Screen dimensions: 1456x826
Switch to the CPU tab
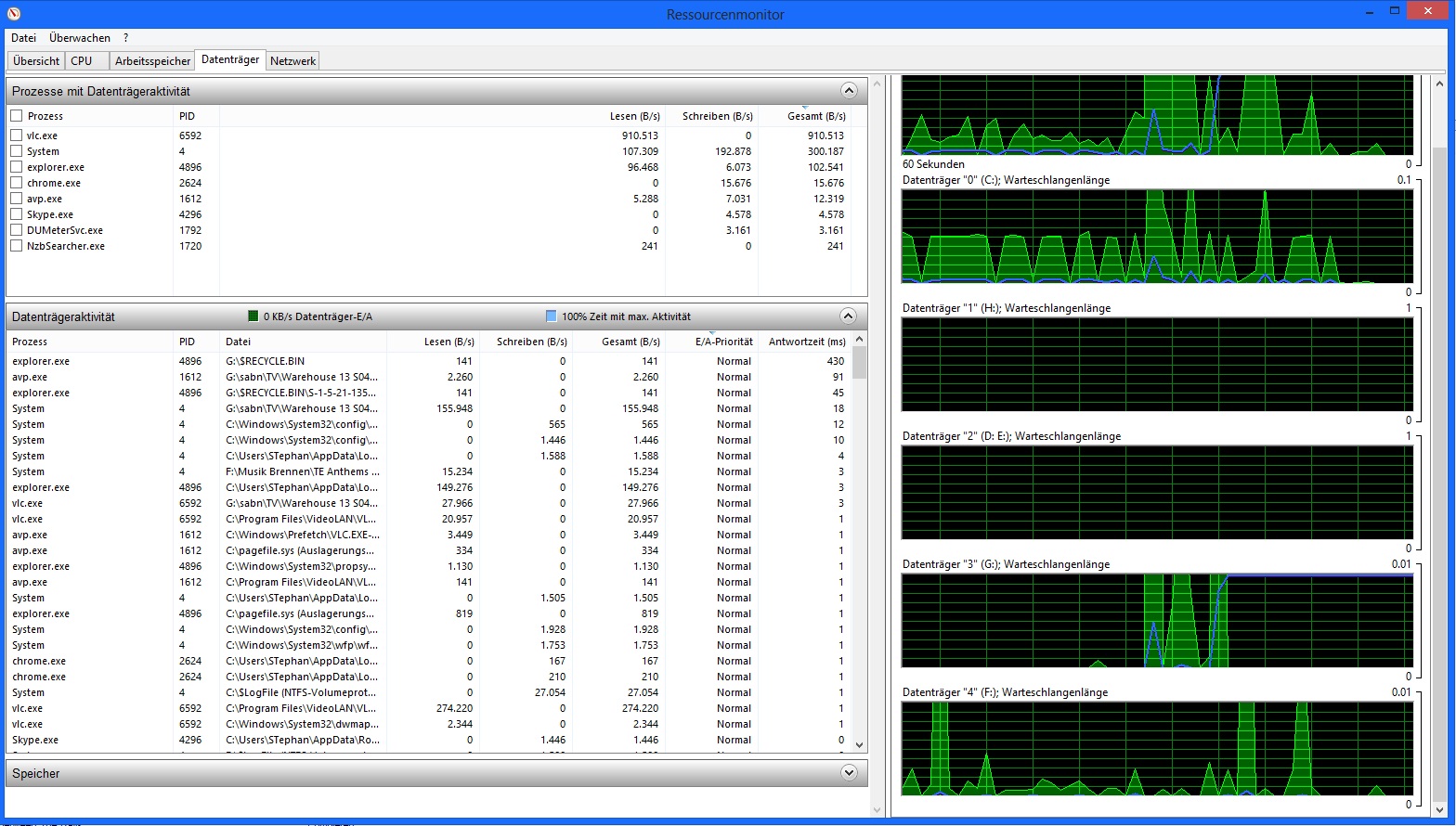[x=86, y=61]
